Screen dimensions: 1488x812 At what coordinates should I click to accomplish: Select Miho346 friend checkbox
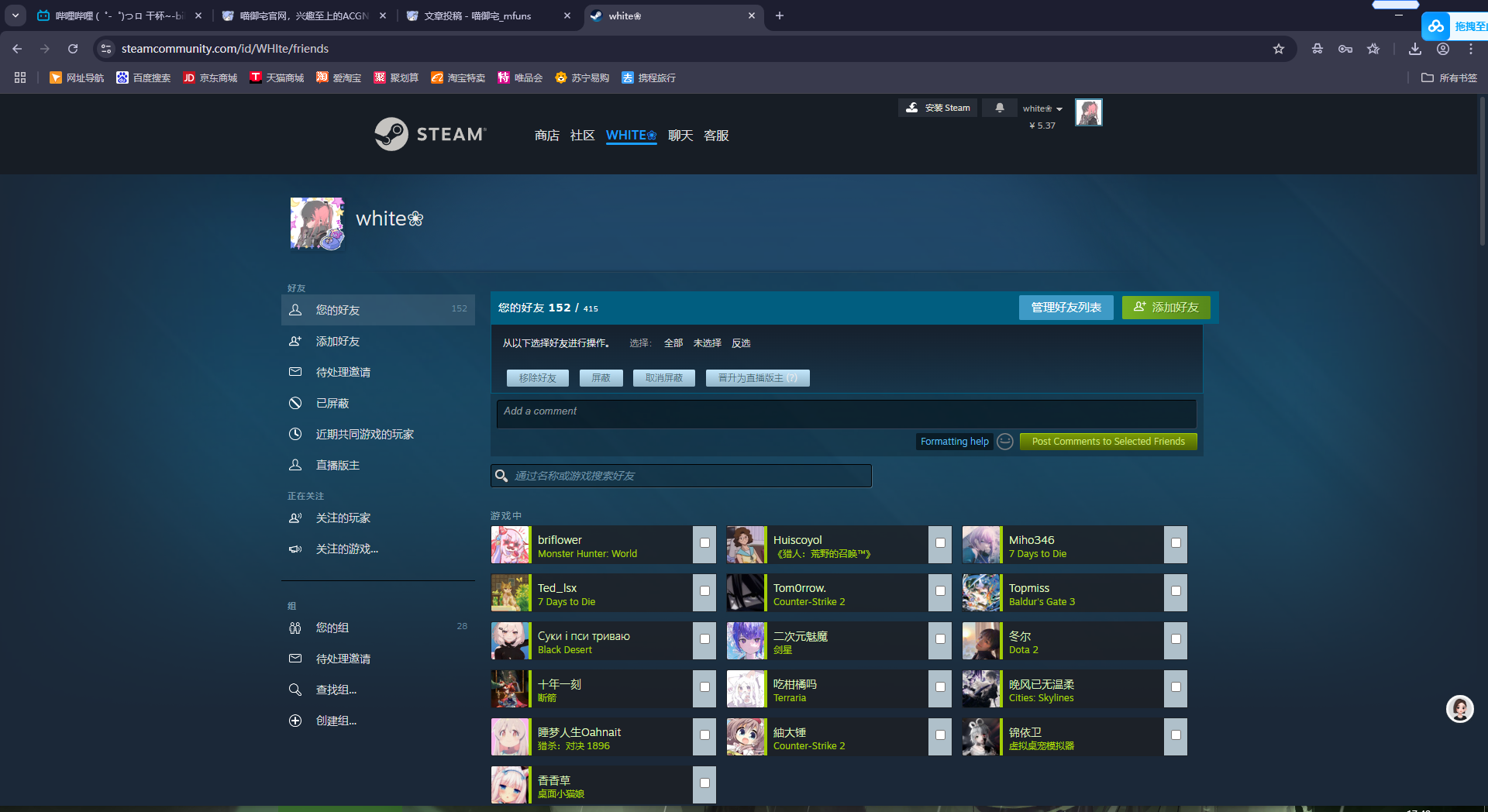tap(1176, 543)
